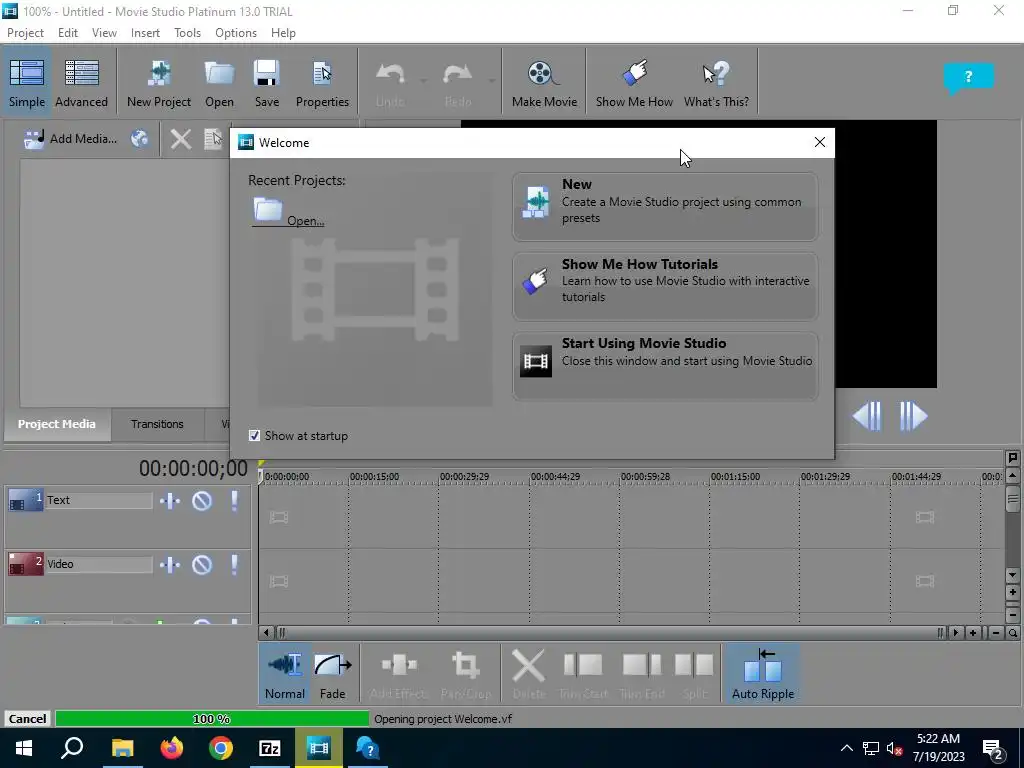This screenshot has height=768, width=1024.
Task: Open the Project menu
Action: coord(25,33)
